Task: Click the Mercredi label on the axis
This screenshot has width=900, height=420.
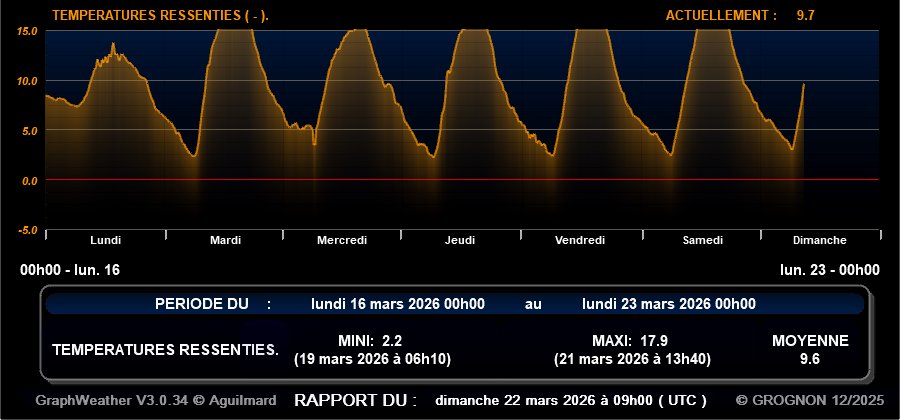Action: coord(342,240)
